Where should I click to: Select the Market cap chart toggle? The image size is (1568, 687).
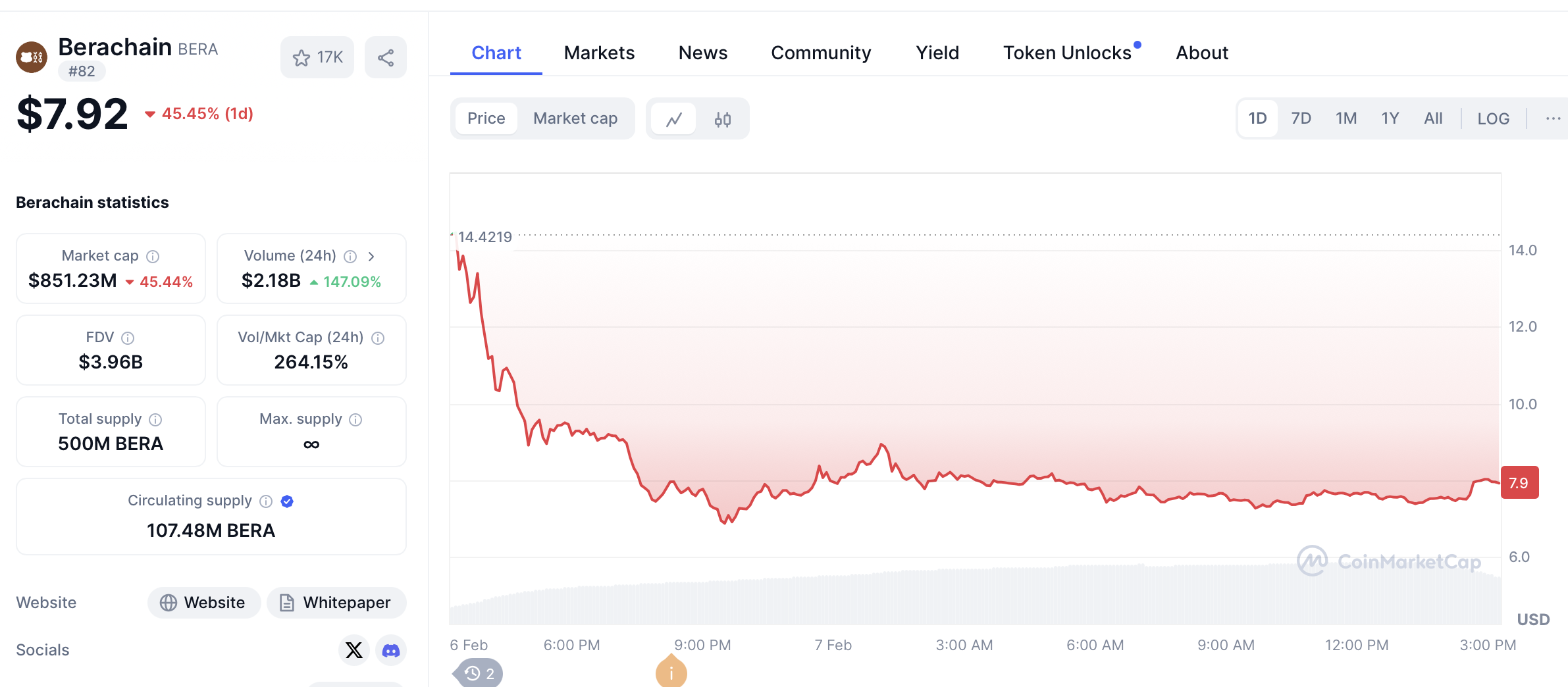click(x=575, y=118)
